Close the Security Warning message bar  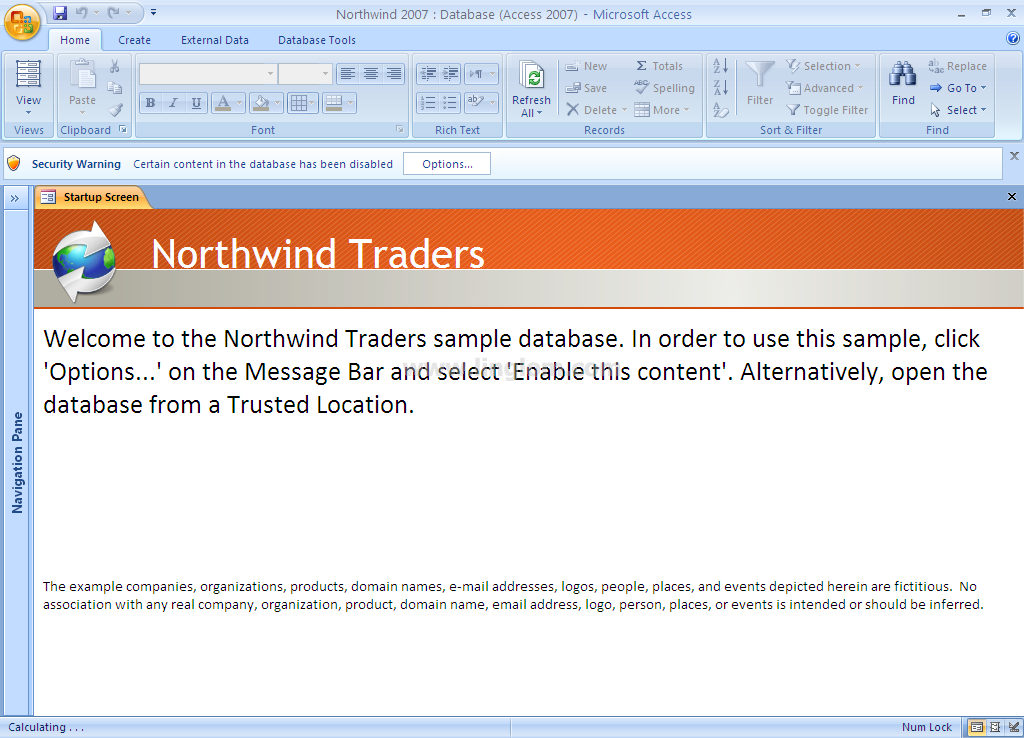[x=1014, y=156]
